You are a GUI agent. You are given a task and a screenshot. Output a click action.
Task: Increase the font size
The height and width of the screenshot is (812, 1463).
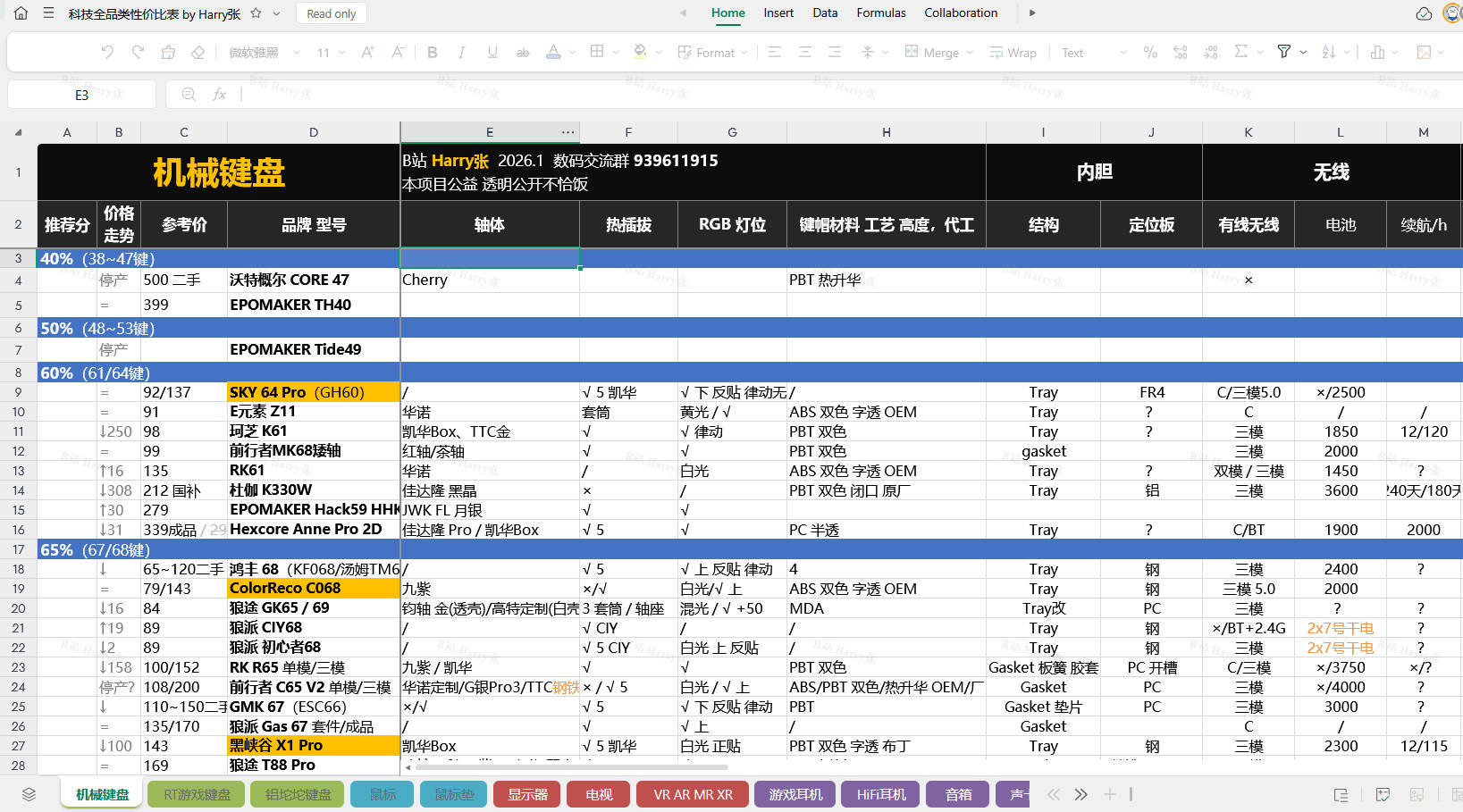coord(367,53)
